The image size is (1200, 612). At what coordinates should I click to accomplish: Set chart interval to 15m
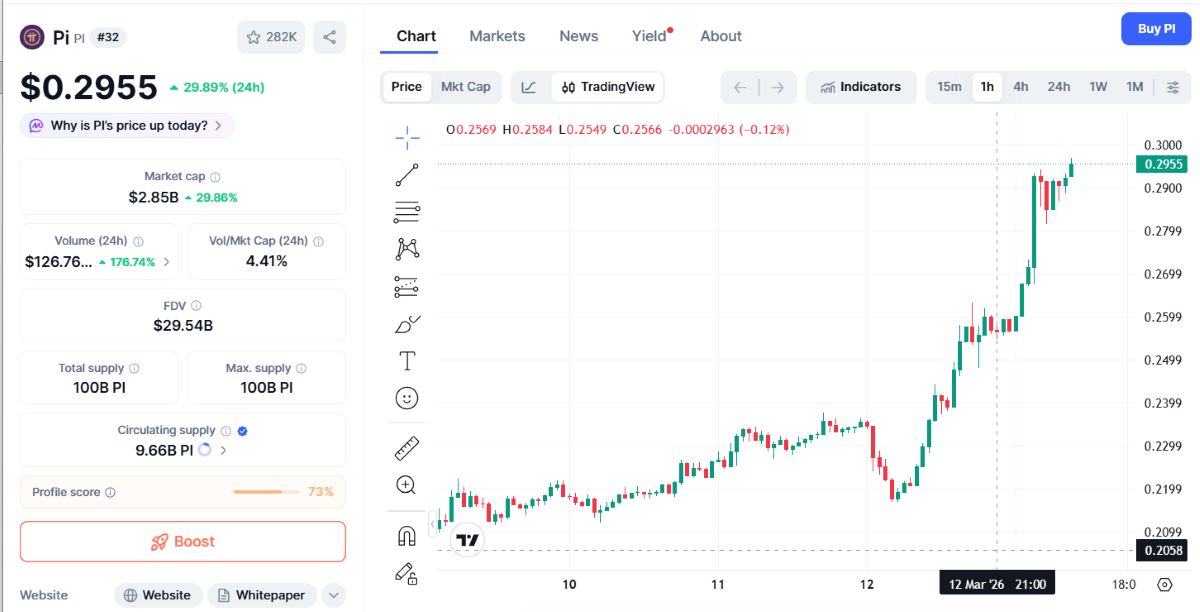(949, 87)
